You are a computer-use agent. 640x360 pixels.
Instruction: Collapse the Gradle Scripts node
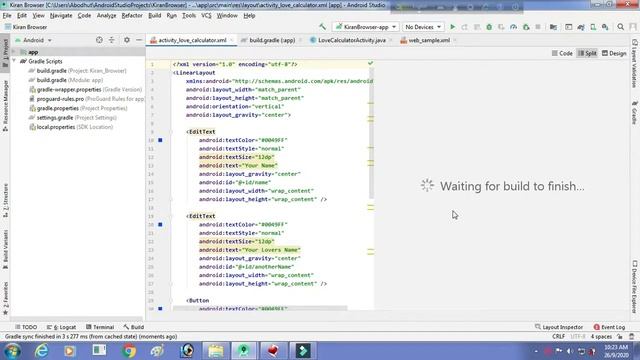pyautogui.click(x=14, y=61)
